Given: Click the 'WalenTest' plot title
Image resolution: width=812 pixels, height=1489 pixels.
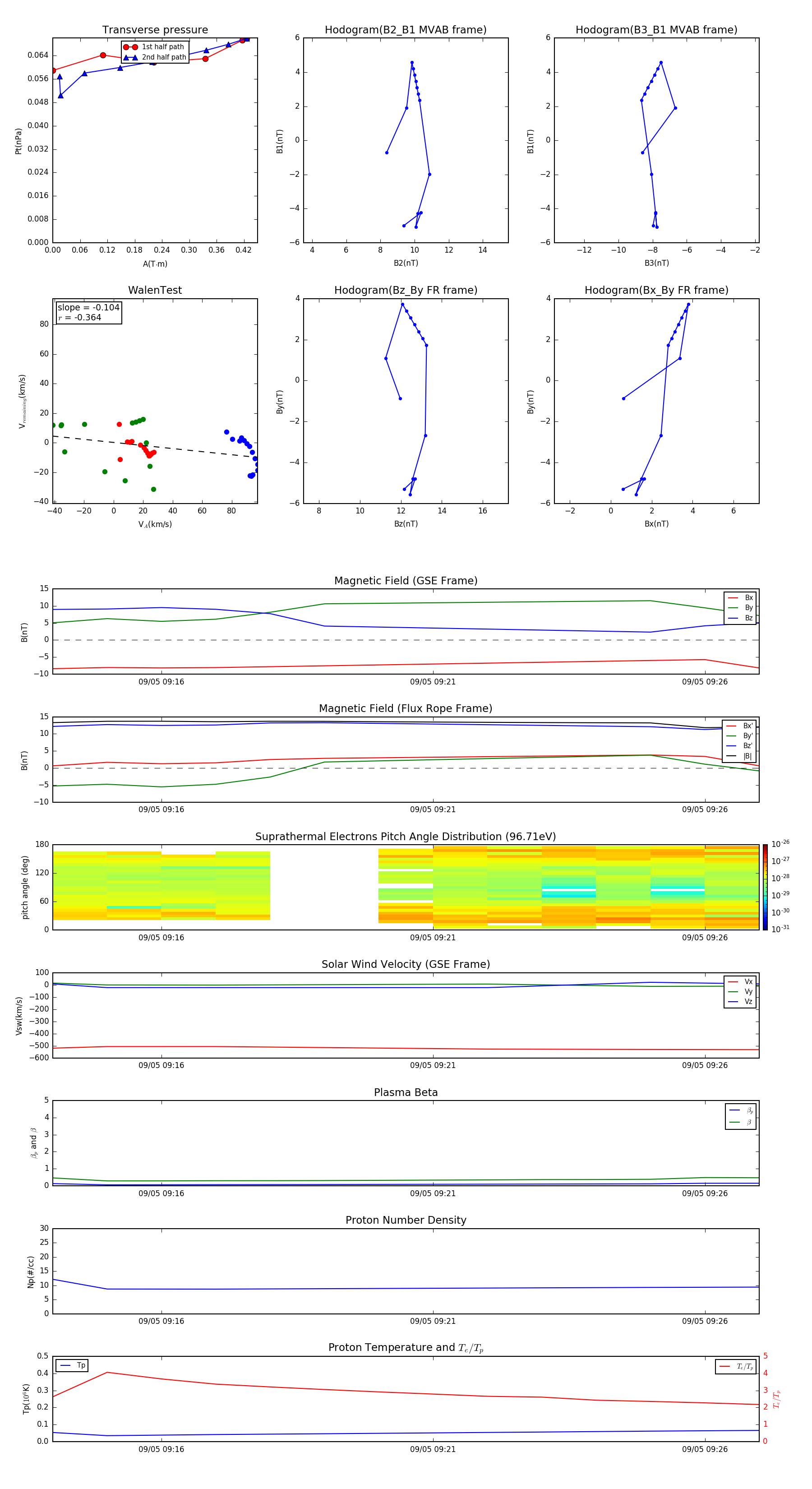Looking at the screenshot, I should click(x=155, y=290).
